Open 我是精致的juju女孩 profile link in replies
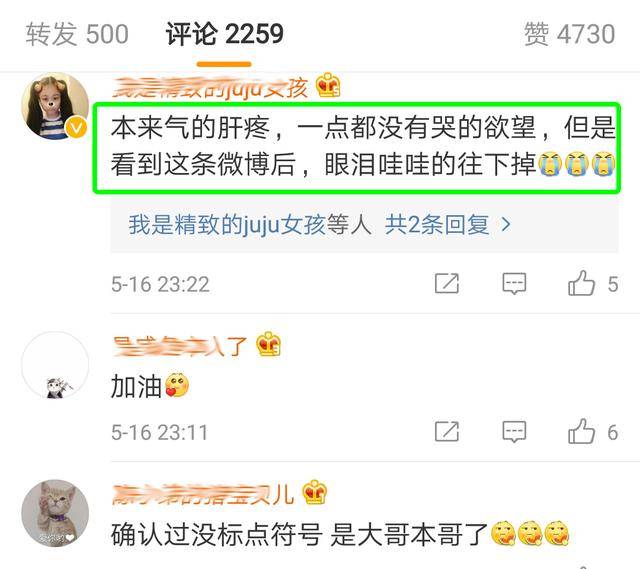 coord(227,224)
